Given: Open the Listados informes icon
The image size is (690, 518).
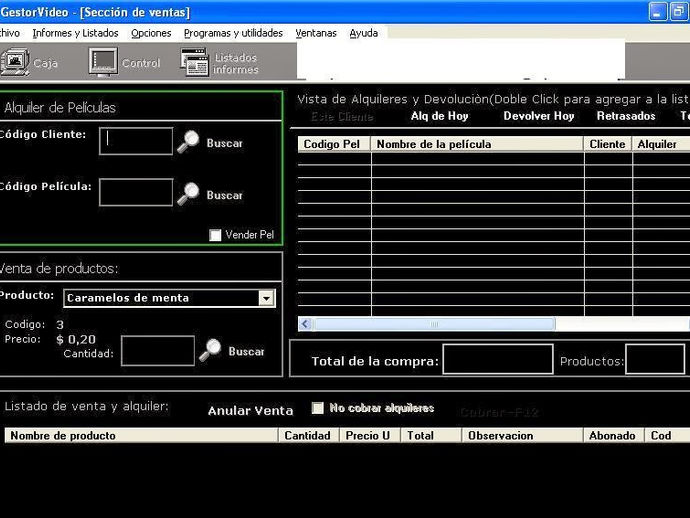Looking at the screenshot, I should [x=194, y=62].
